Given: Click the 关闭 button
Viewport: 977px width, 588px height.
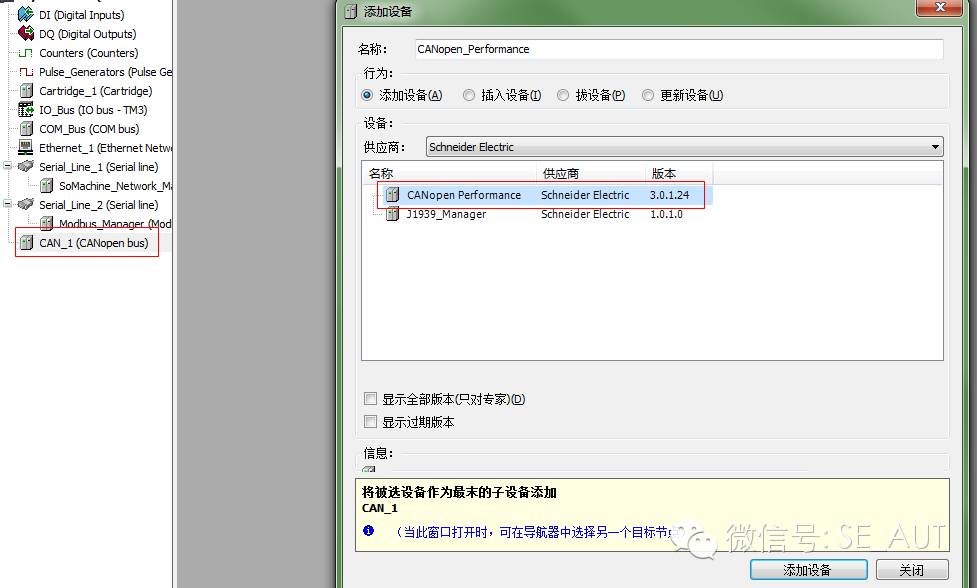Looking at the screenshot, I should [x=912, y=569].
